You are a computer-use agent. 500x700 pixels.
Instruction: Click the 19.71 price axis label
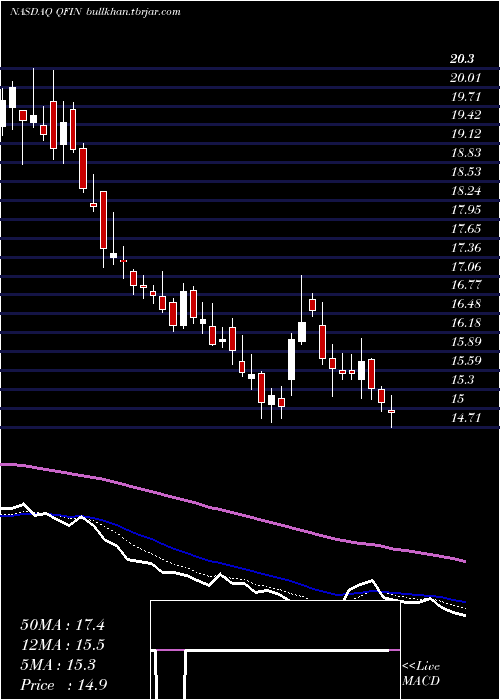click(466, 96)
